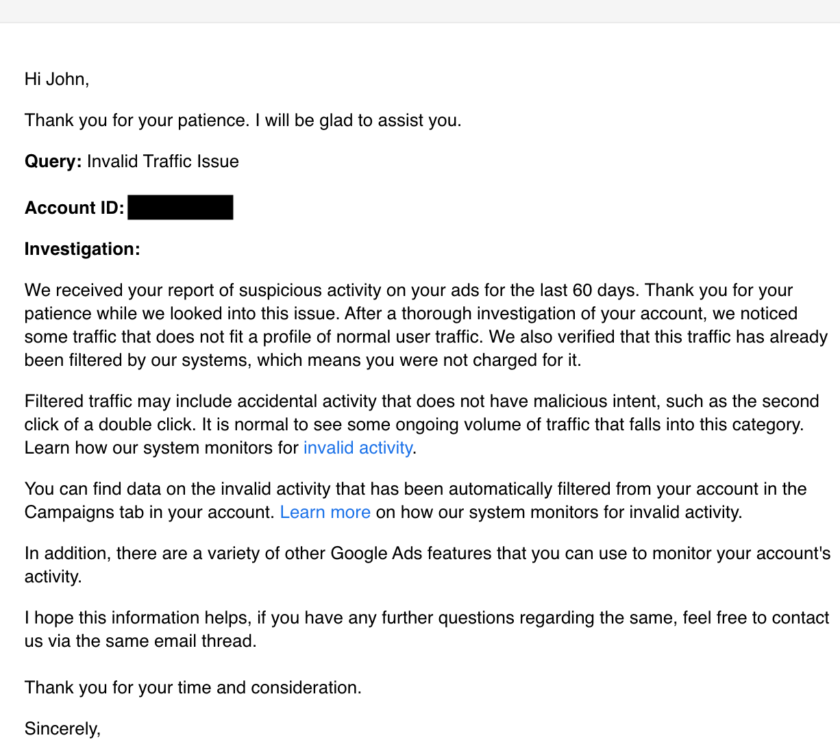Follow the "Learn more" link

(325, 512)
